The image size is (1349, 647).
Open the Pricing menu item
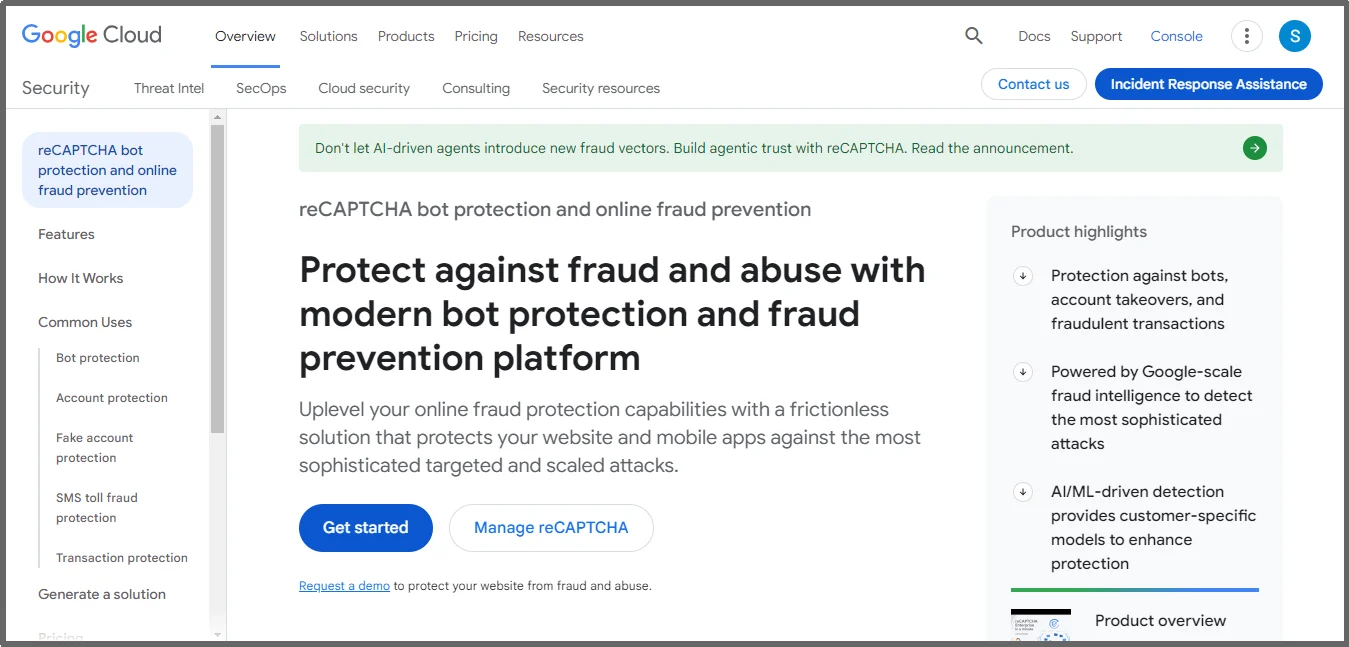pos(475,36)
